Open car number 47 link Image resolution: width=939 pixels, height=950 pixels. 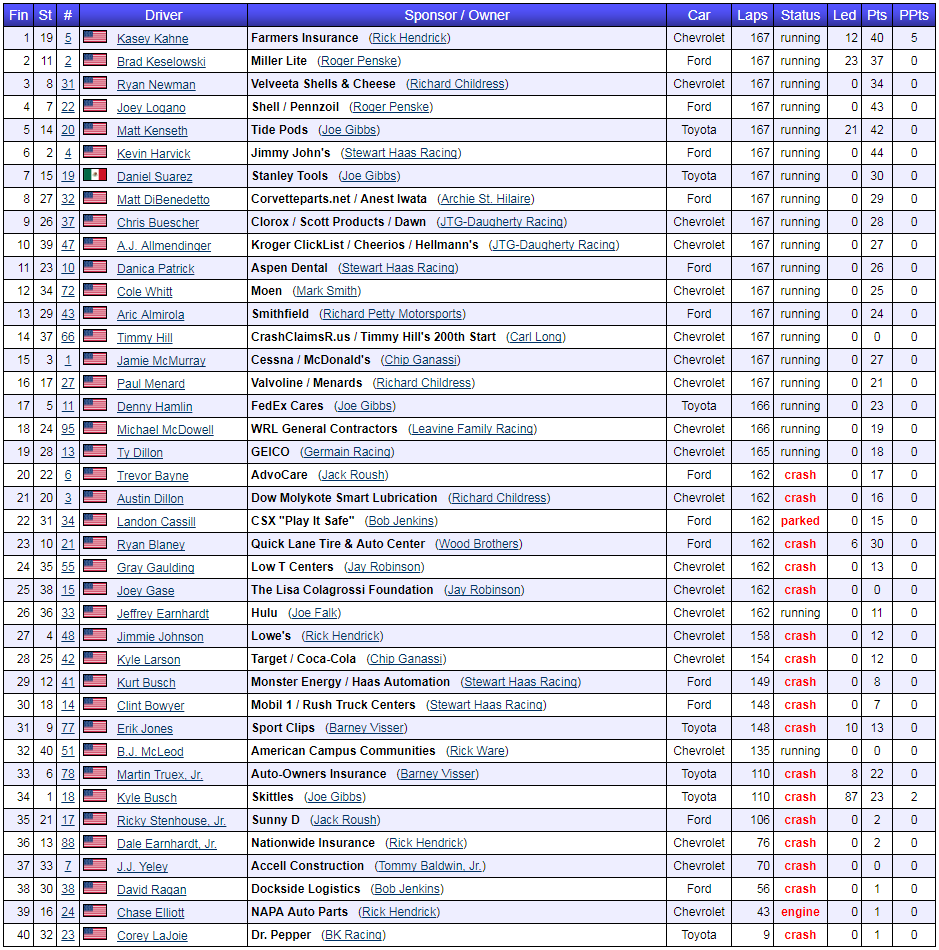tap(68, 245)
